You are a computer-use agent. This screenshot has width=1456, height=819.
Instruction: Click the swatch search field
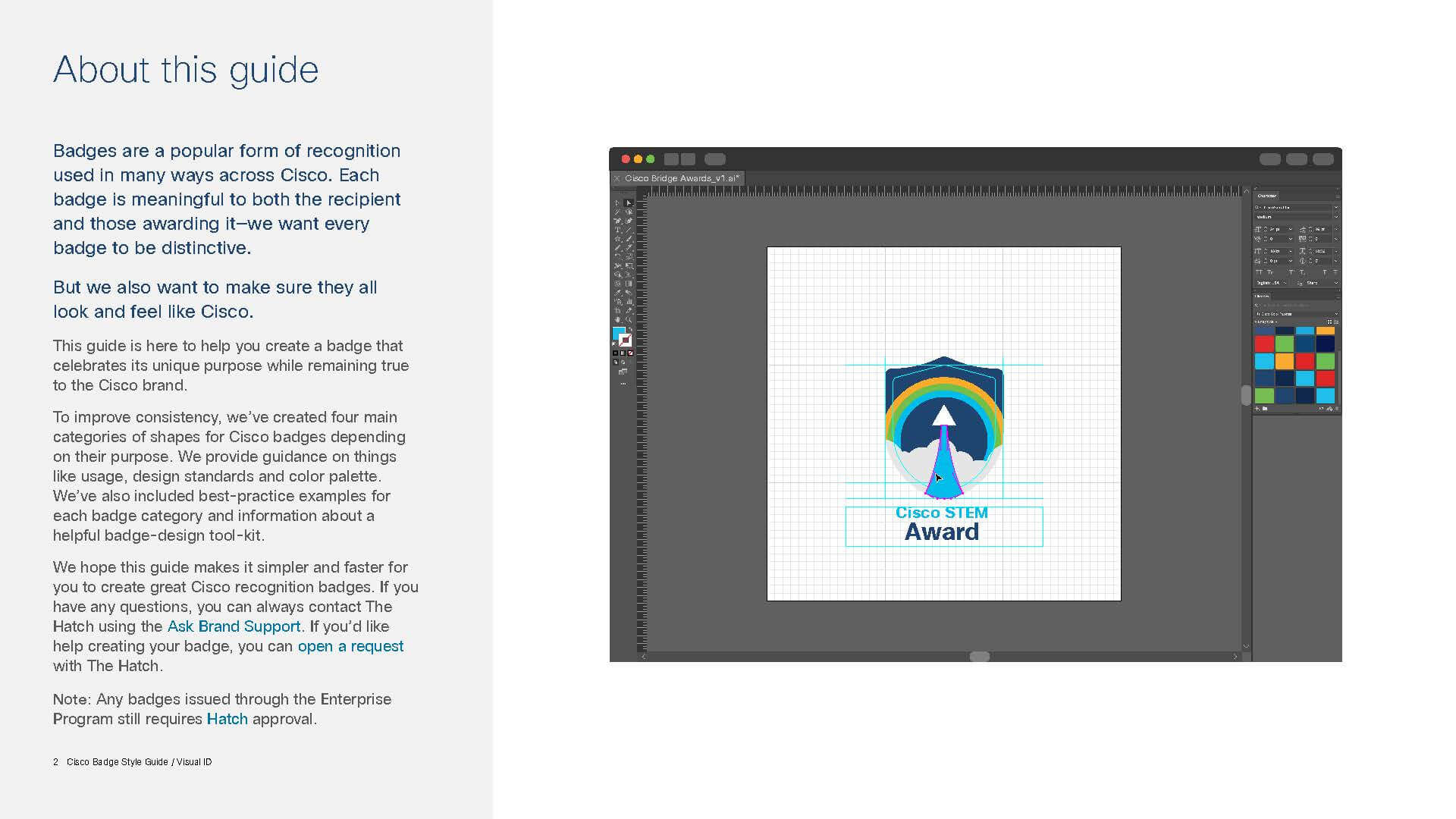[x=1297, y=306]
